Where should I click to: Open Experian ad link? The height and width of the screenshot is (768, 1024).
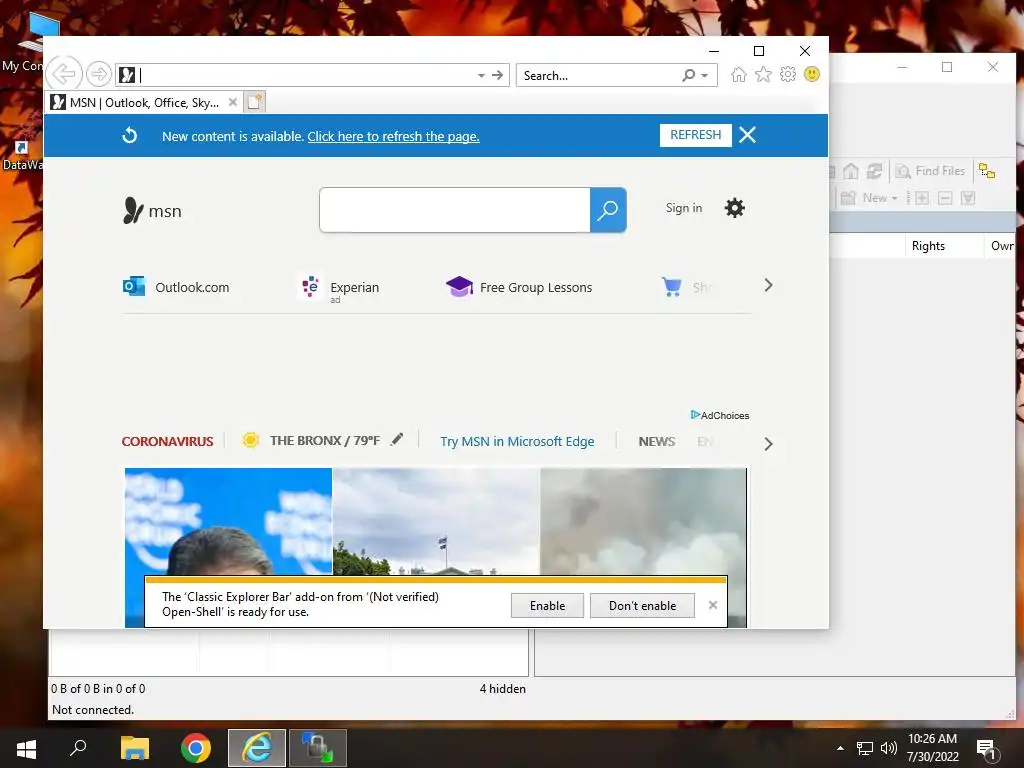coord(340,288)
